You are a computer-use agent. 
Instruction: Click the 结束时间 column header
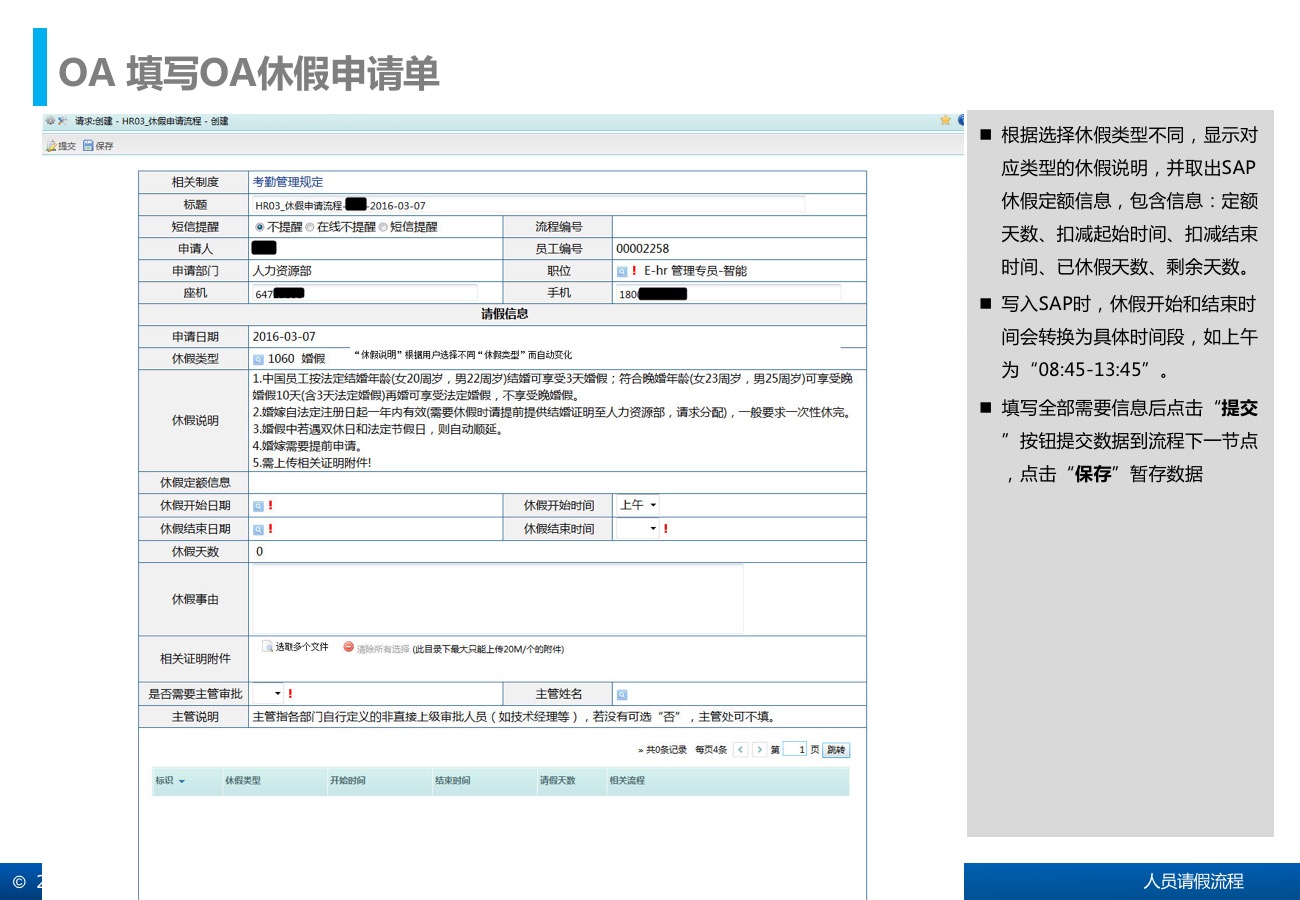[452, 781]
